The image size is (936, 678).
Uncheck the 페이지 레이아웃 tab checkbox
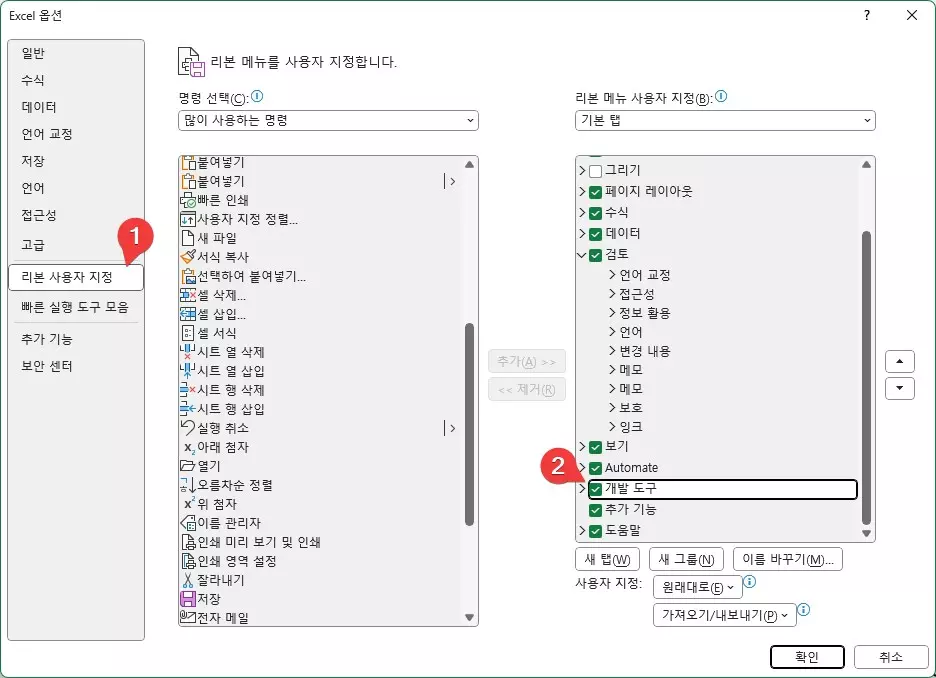(x=595, y=192)
